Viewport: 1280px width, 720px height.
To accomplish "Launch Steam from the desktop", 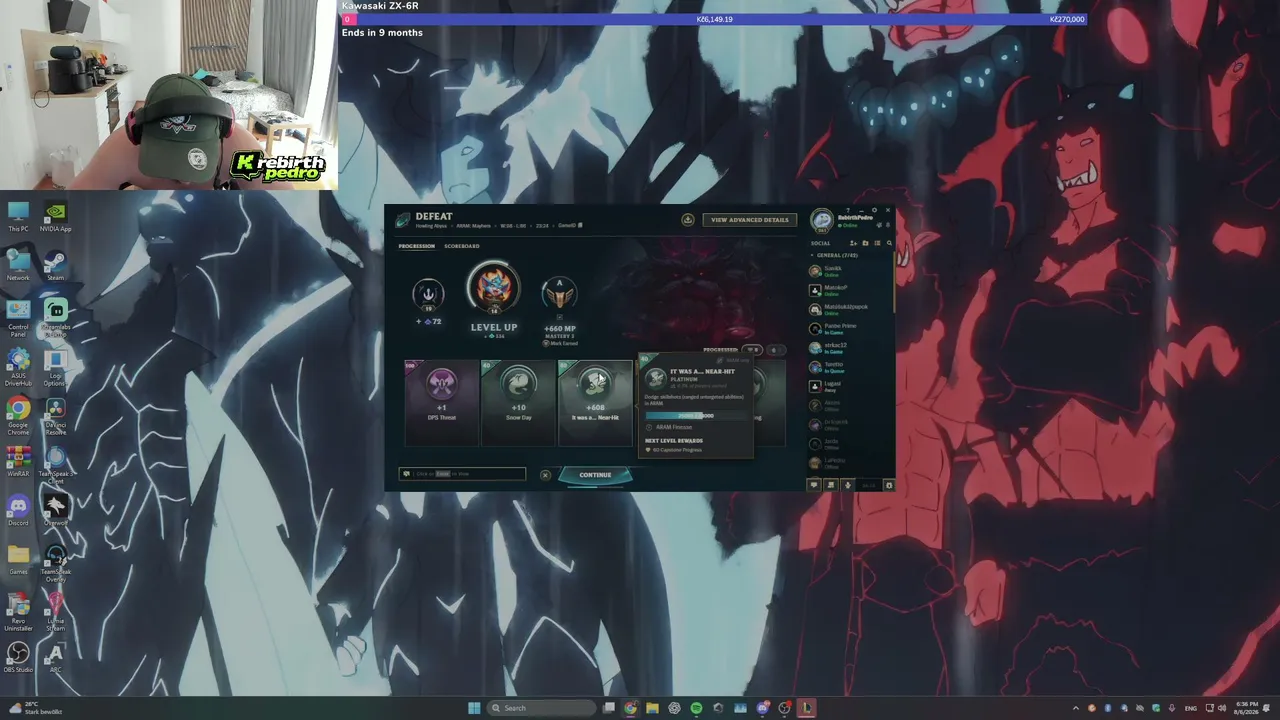I will coord(55,264).
